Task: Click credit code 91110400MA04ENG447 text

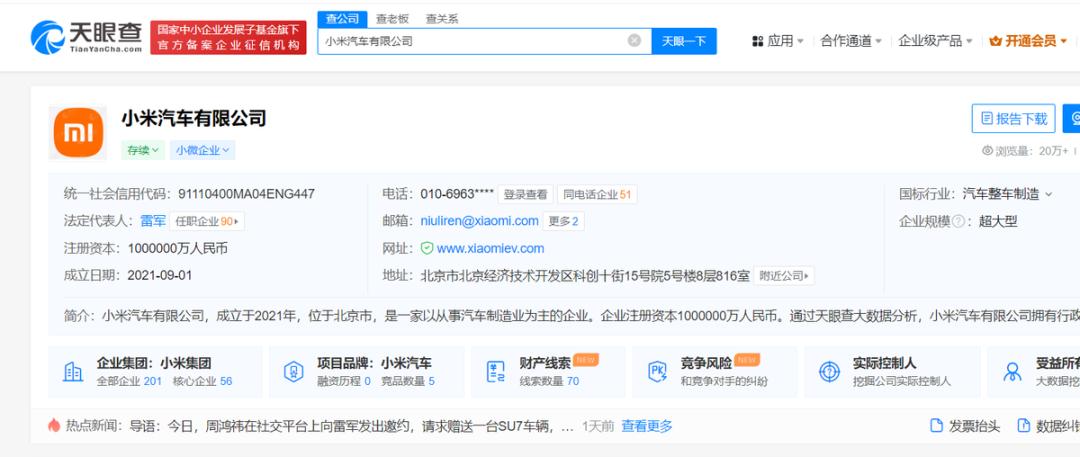Action: pyautogui.click(x=246, y=194)
